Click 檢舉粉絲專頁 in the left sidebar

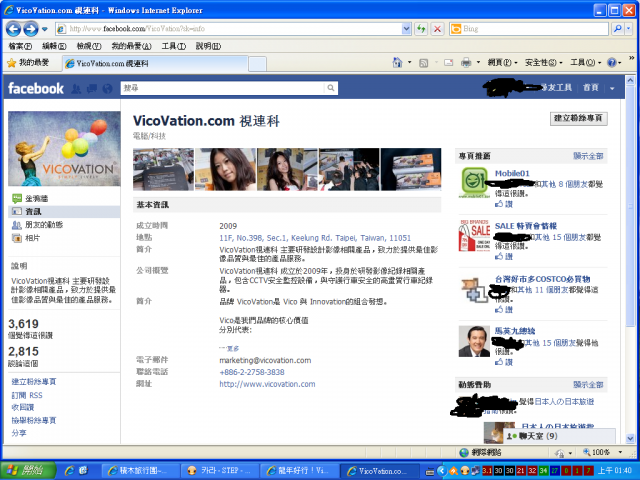pos(33,420)
